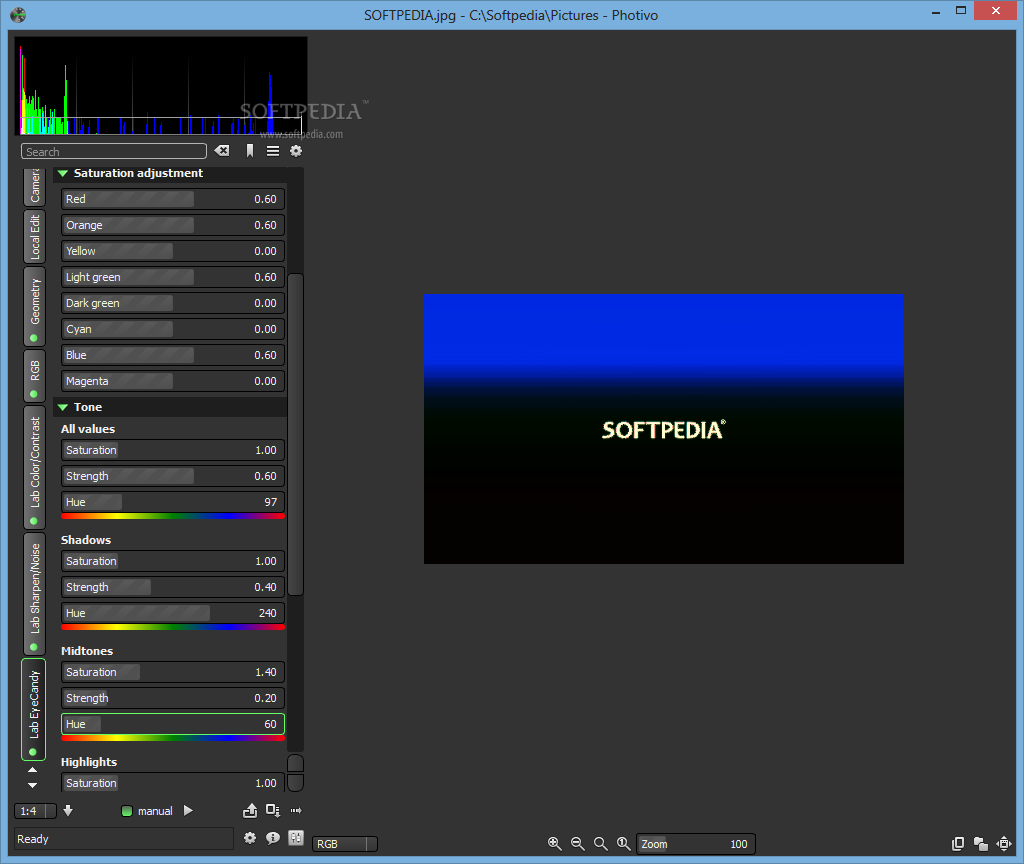
Task: Click the run play arrow next to manual
Action: (x=188, y=810)
